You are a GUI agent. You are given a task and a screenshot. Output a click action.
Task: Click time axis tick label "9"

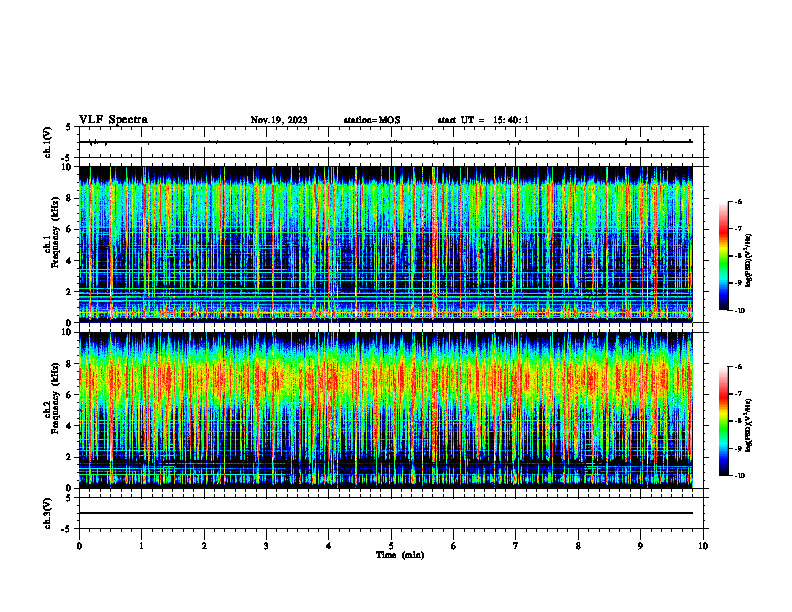point(640,546)
